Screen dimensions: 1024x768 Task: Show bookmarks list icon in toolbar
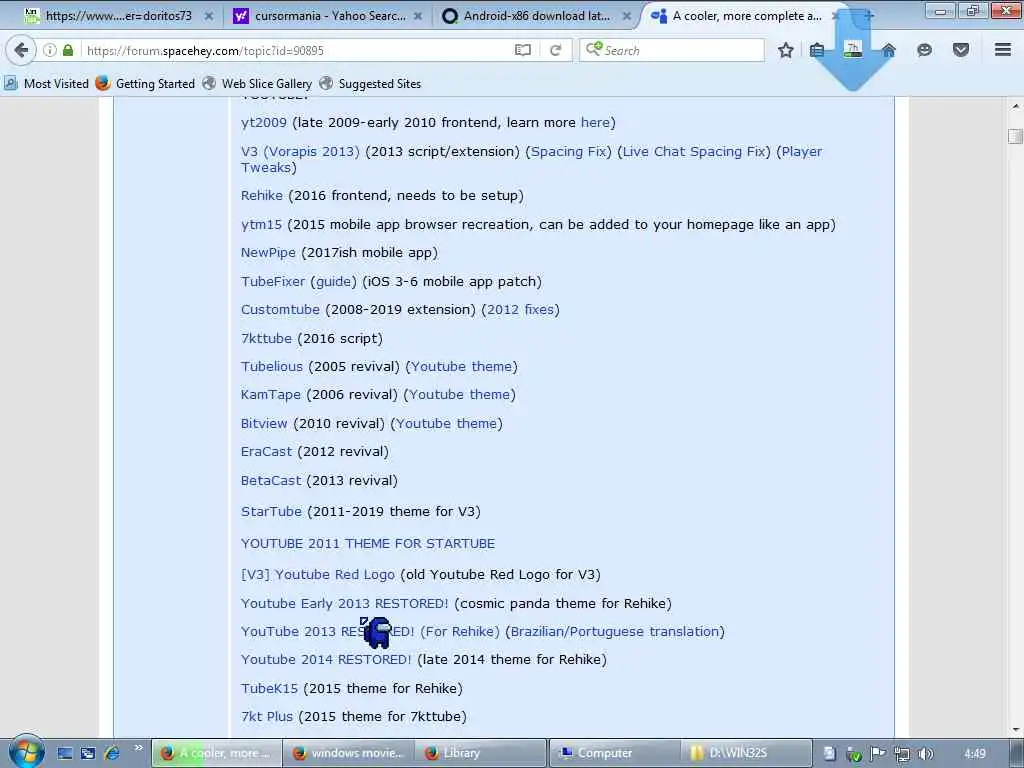click(x=817, y=50)
